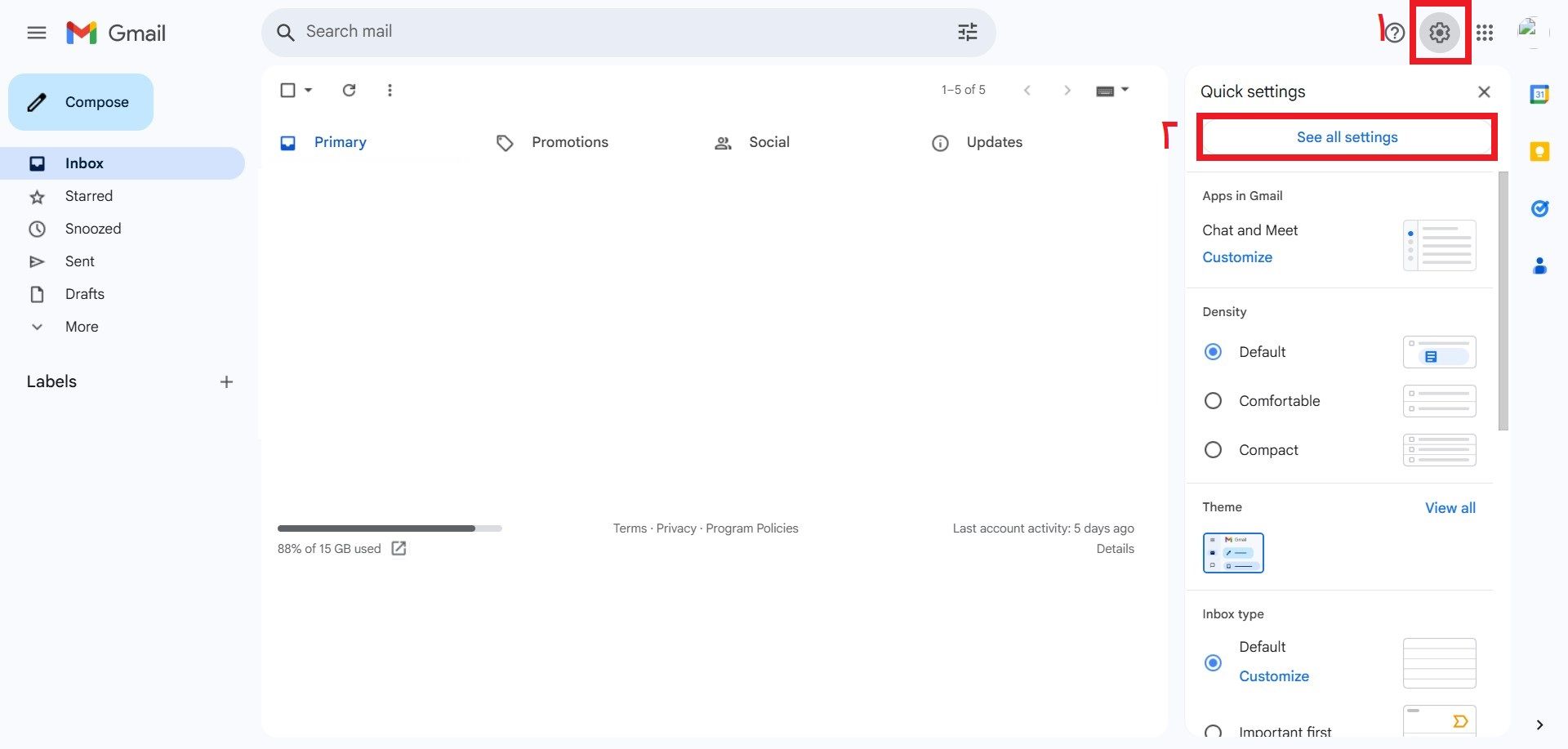Expand More in the sidebar
The height and width of the screenshot is (749, 1568).
click(81, 327)
